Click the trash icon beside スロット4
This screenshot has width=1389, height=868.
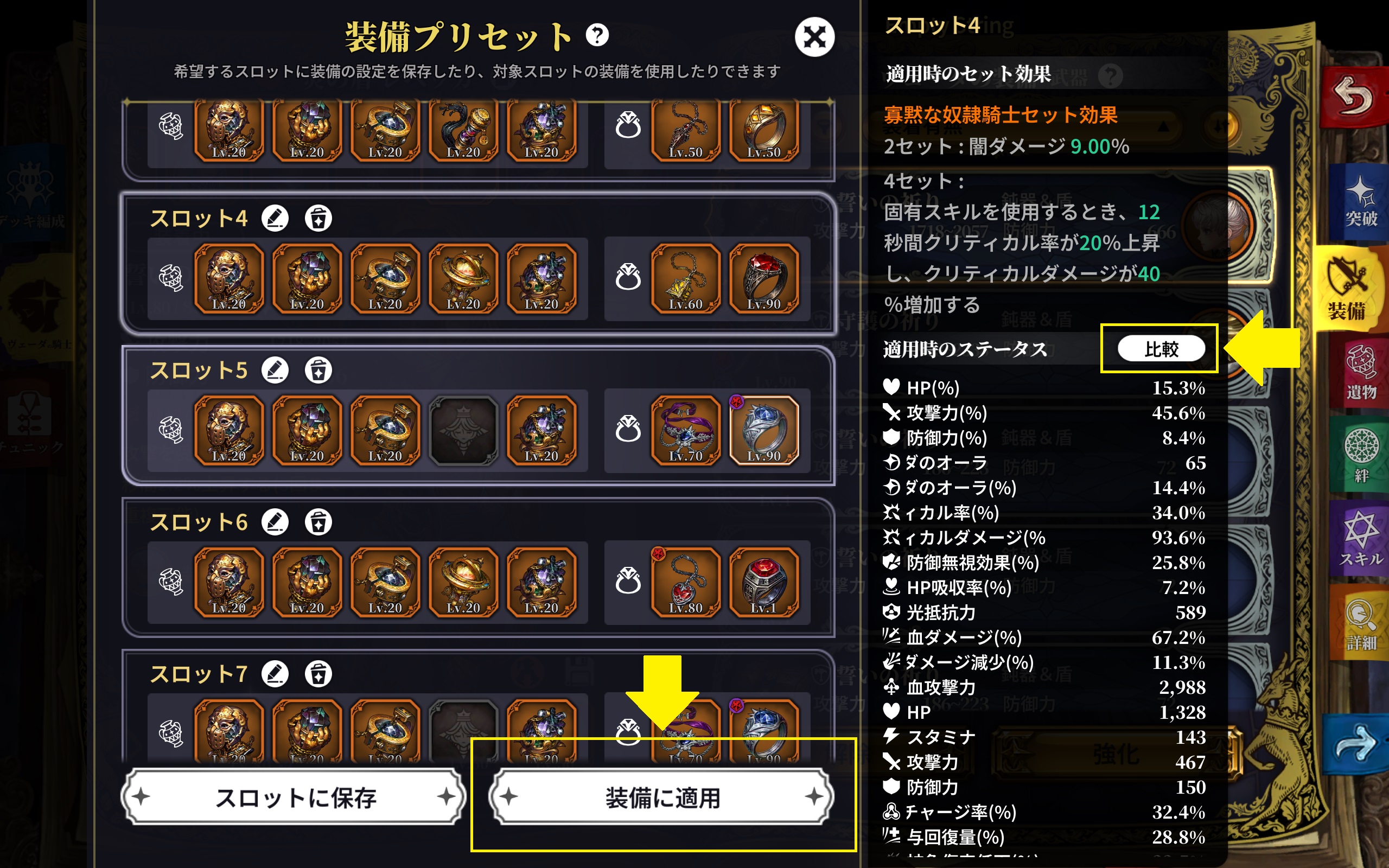[318, 218]
